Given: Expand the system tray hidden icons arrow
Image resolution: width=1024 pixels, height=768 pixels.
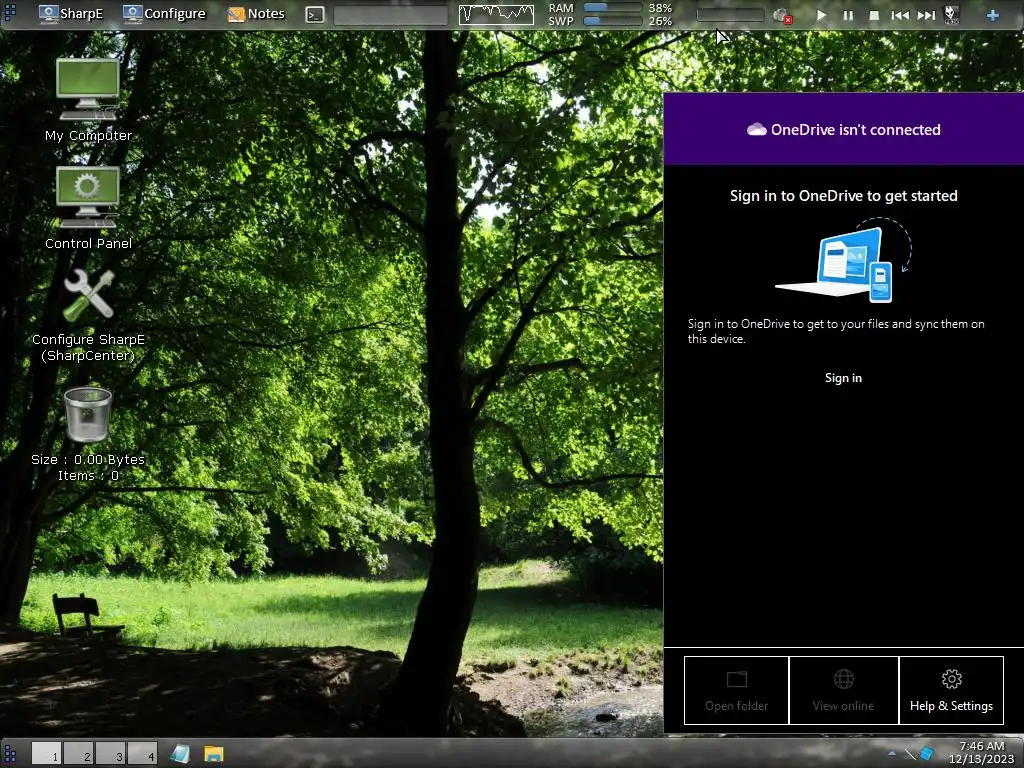Looking at the screenshot, I should (x=891, y=754).
